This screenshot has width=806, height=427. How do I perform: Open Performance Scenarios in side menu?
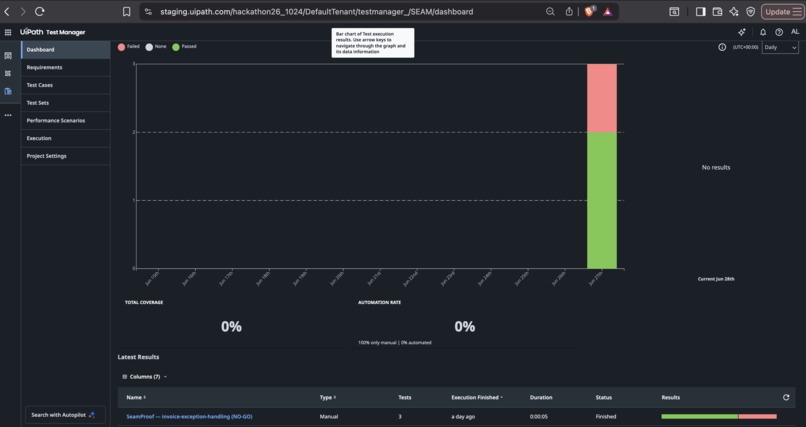tap(65, 121)
